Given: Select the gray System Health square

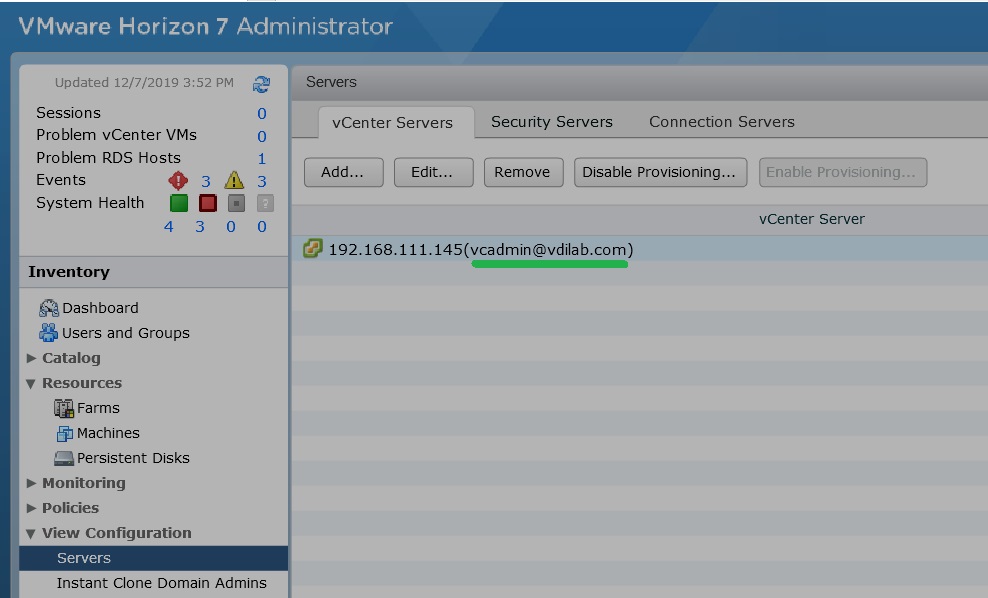Looking at the screenshot, I should [236, 203].
